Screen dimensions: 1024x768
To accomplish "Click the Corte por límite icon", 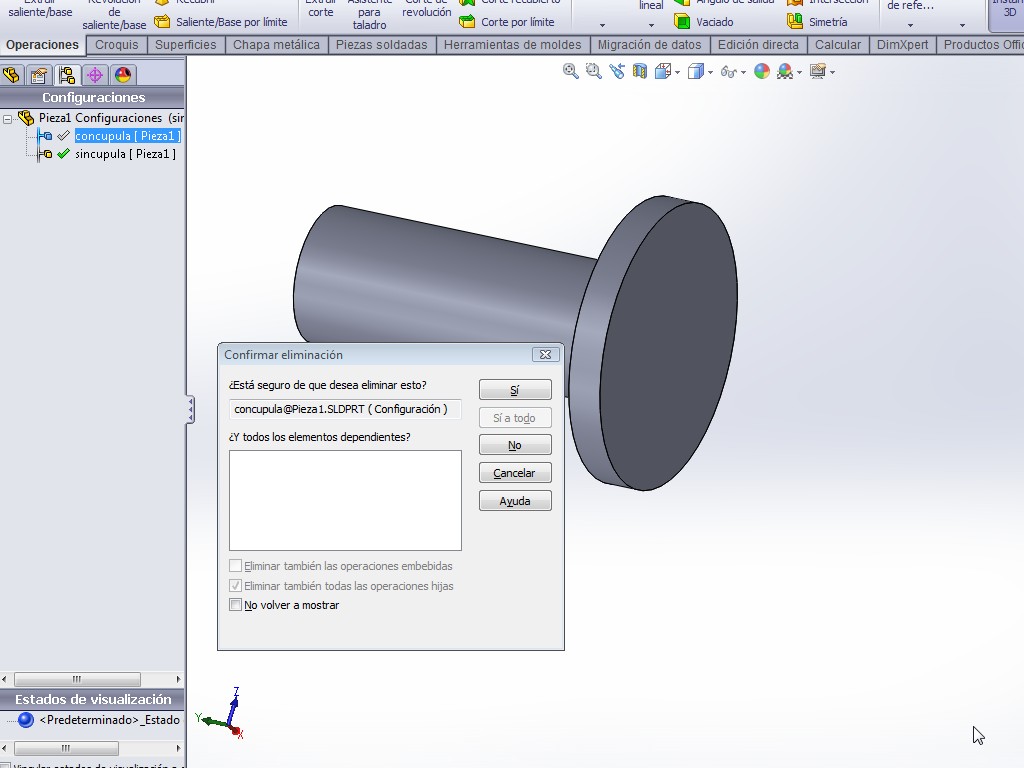I will 467,22.
